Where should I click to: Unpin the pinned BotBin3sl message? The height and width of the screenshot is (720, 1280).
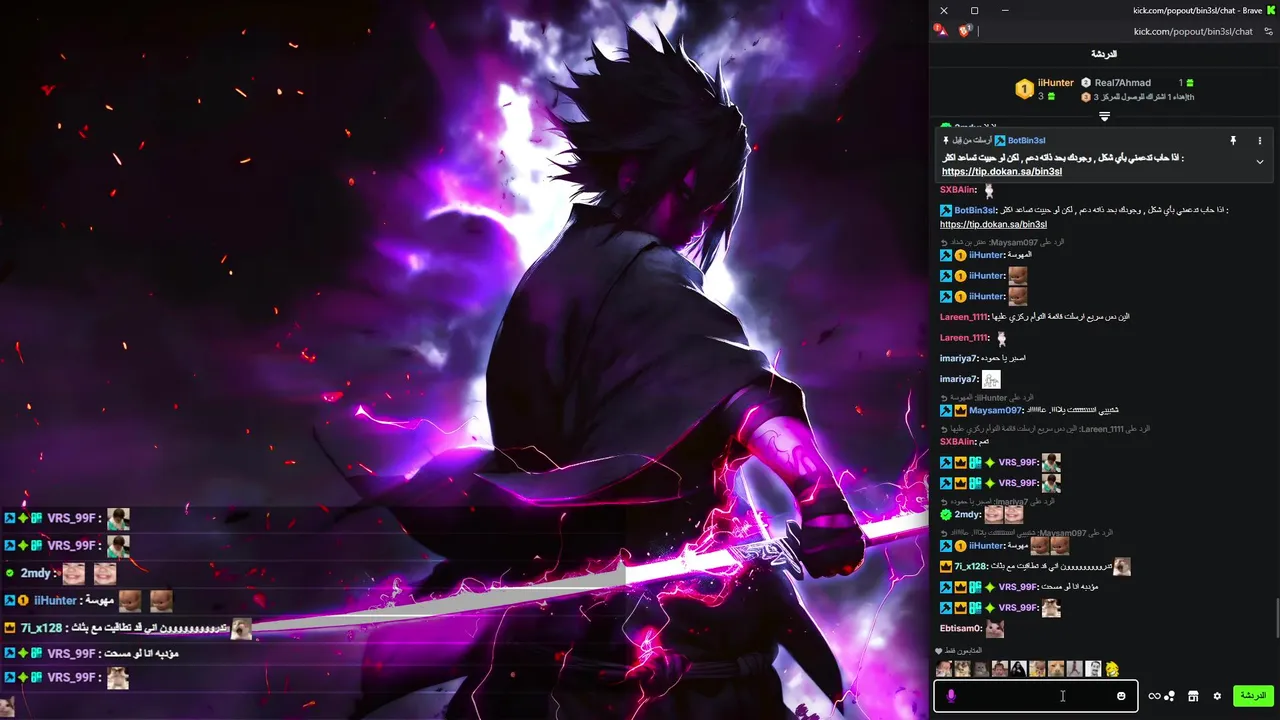click(x=1233, y=141)
